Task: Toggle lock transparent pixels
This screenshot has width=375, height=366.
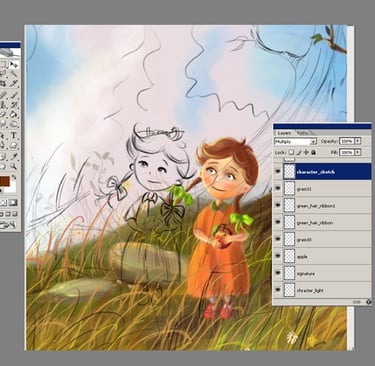Action: [291, 152]
